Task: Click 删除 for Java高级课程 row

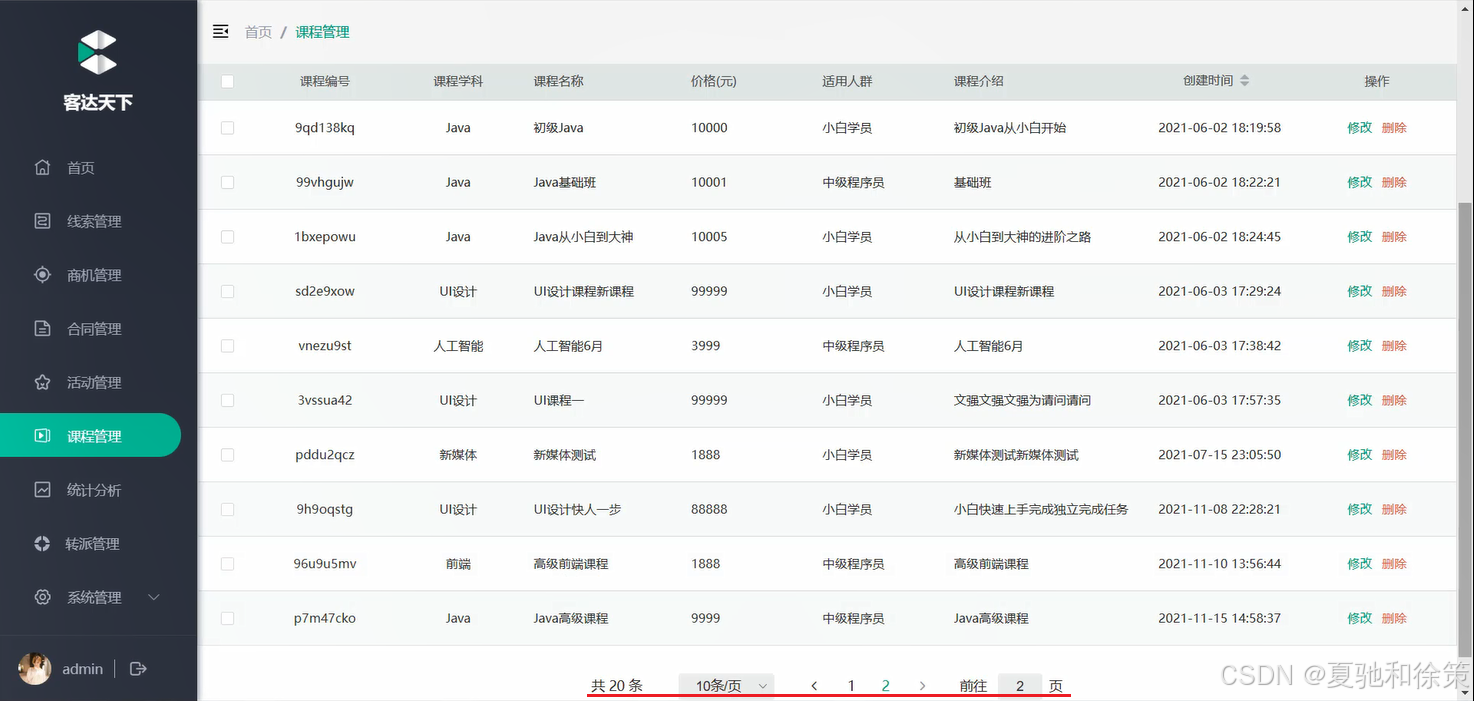Action: (1394, 618)
